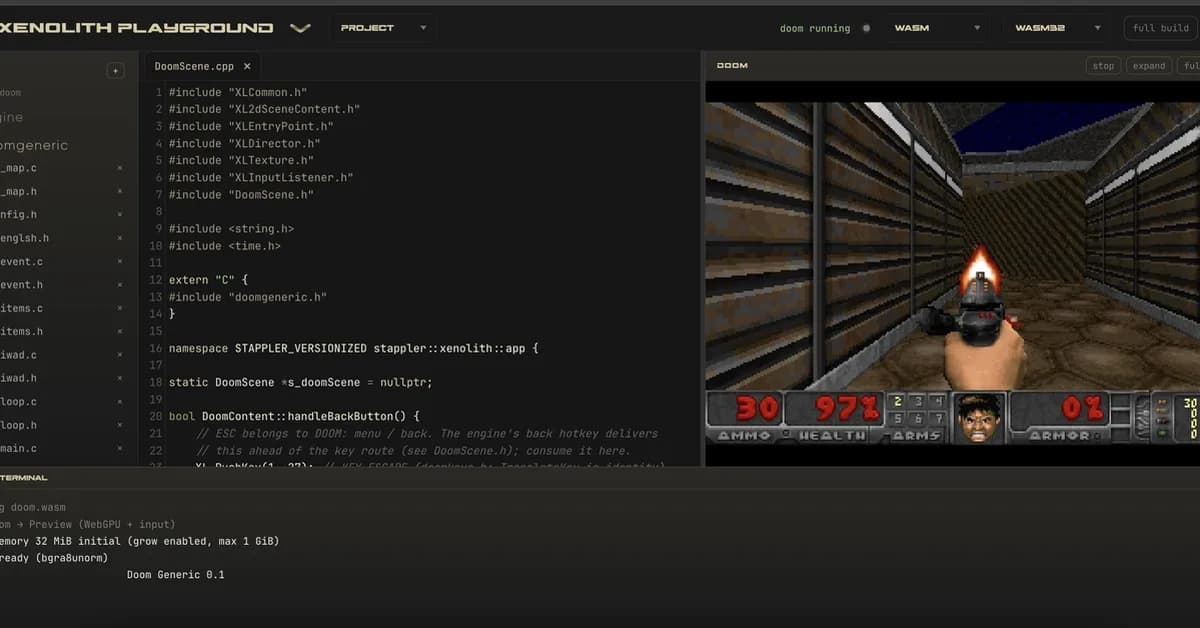Click the doom running status text
The width and height of the screenshot is (1200, 628).
click(x=815, y=28)
